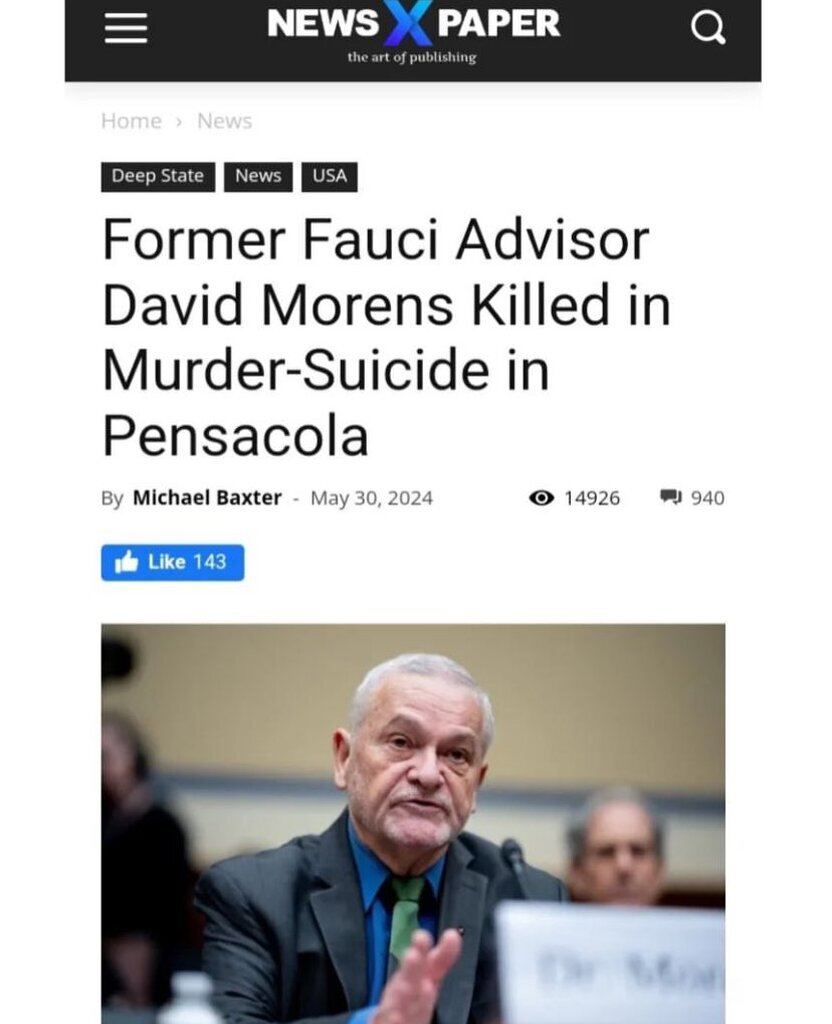Open the hamburger navigation menu
832x1024 pixels.
125,29
